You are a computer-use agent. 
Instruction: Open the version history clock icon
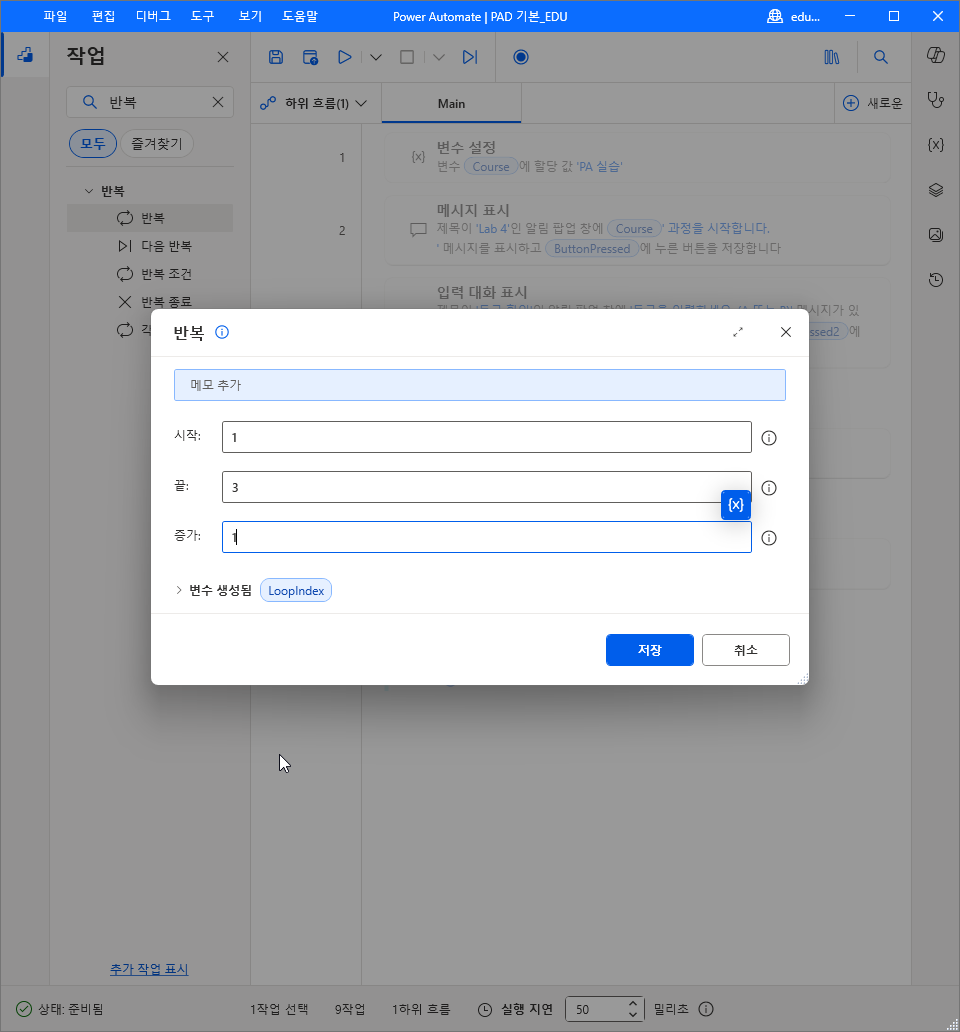(x=936, y=280)
